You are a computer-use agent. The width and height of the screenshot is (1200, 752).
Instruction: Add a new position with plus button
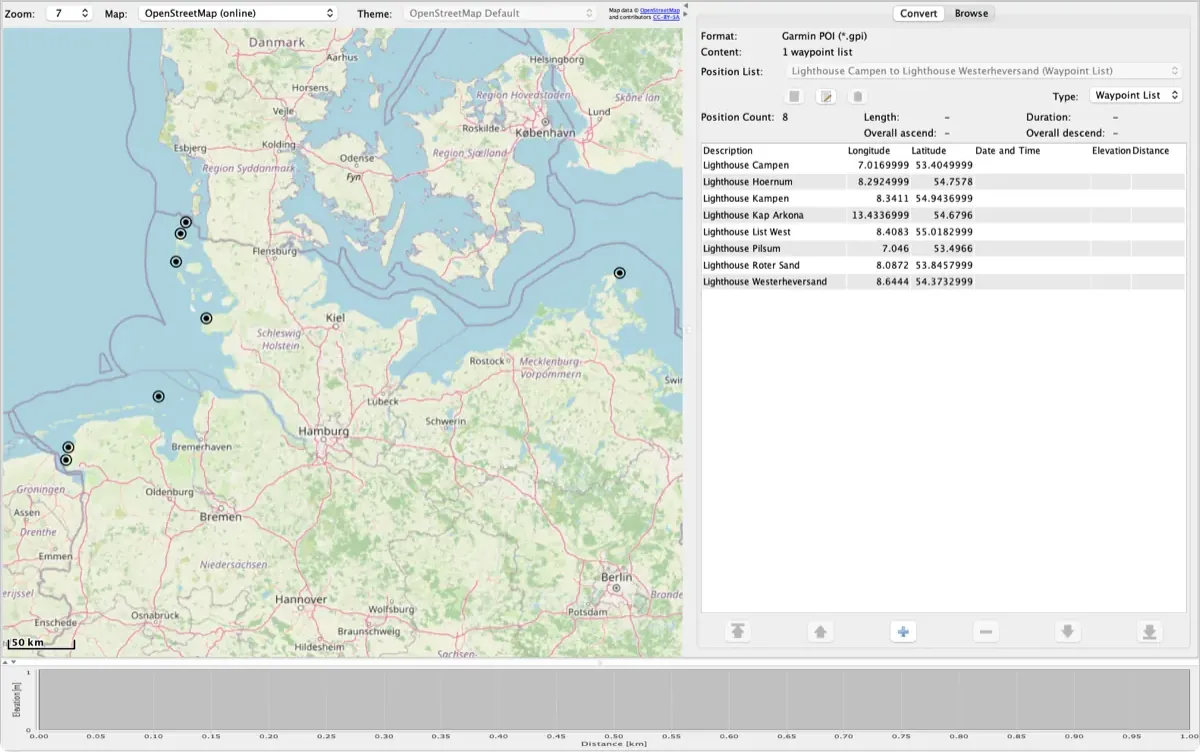[903, 632]
